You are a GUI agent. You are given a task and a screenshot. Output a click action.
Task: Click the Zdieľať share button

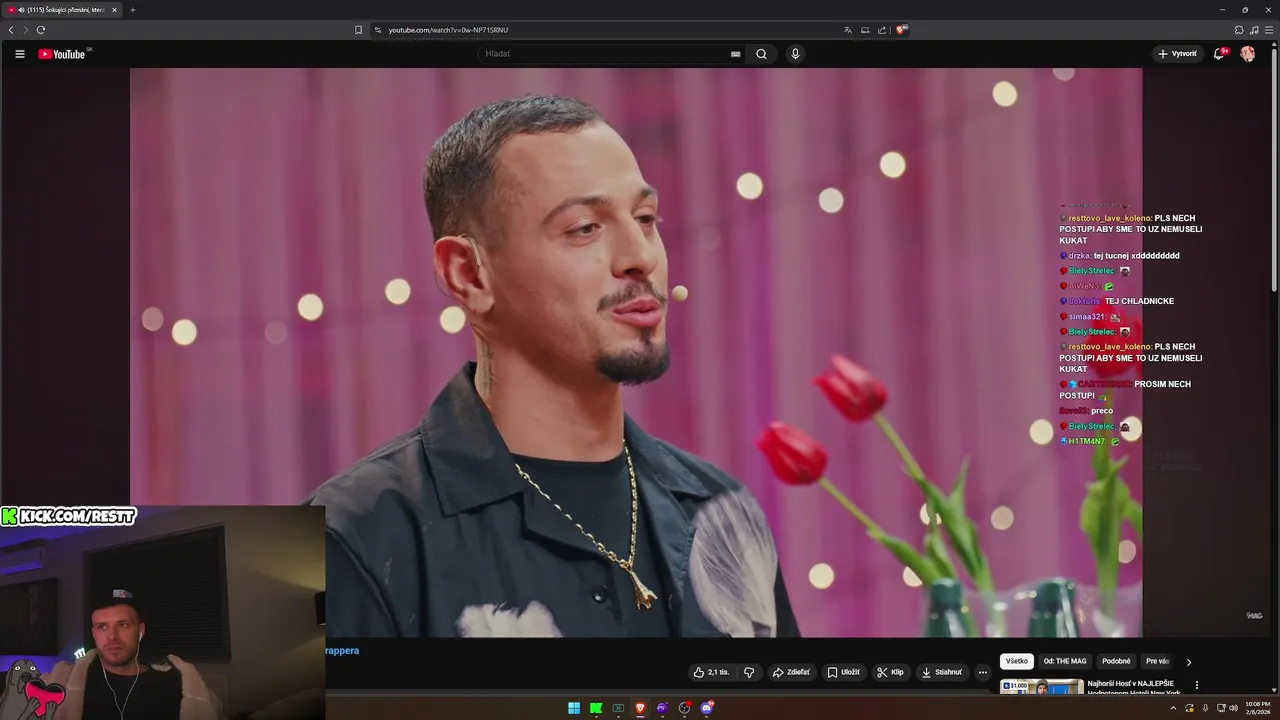[791, 672]
